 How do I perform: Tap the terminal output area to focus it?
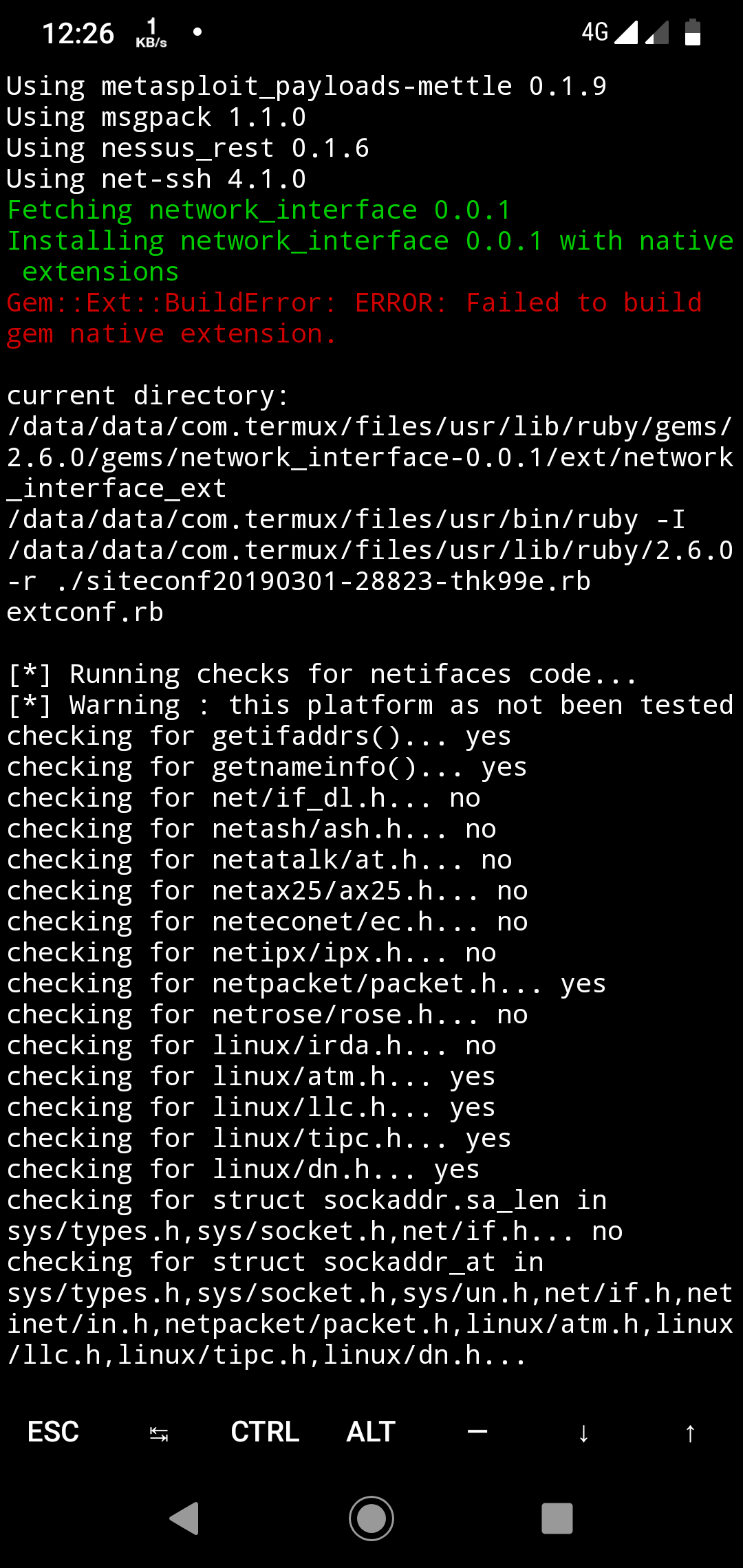[371, 756]
